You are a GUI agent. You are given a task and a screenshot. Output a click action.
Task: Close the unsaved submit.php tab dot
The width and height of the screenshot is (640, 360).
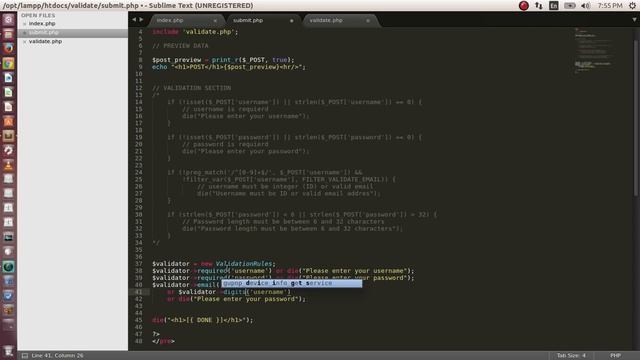pyautogui.click(x=291, y=20)
